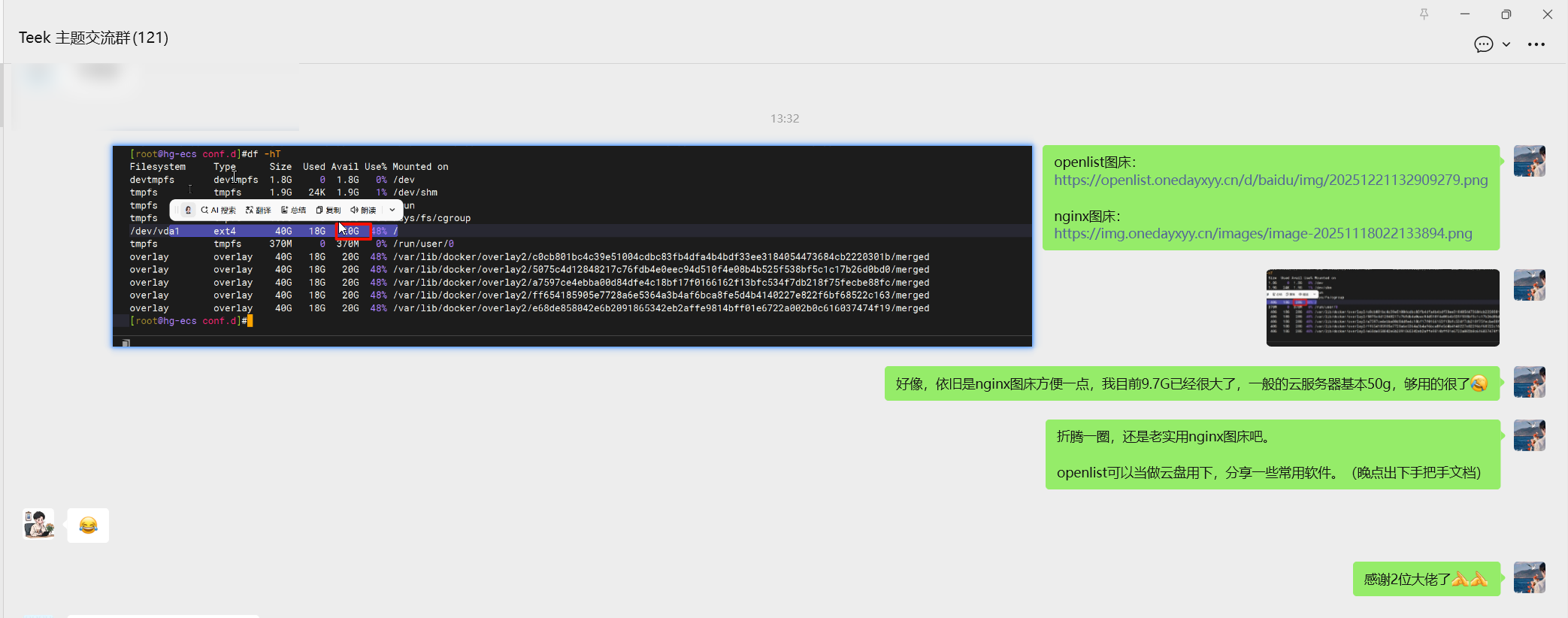Open the three-dots more options menu

click(1536, 44)
